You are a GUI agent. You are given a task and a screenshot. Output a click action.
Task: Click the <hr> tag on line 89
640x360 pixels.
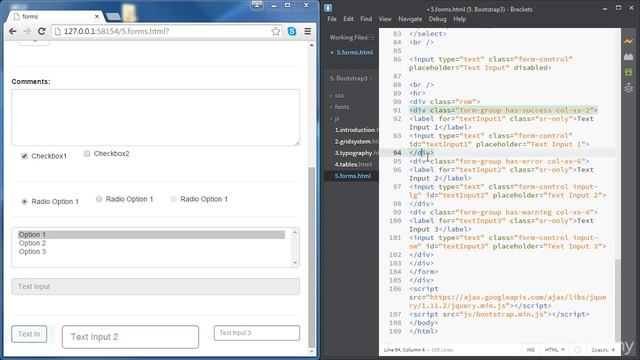tap(417, 93)
